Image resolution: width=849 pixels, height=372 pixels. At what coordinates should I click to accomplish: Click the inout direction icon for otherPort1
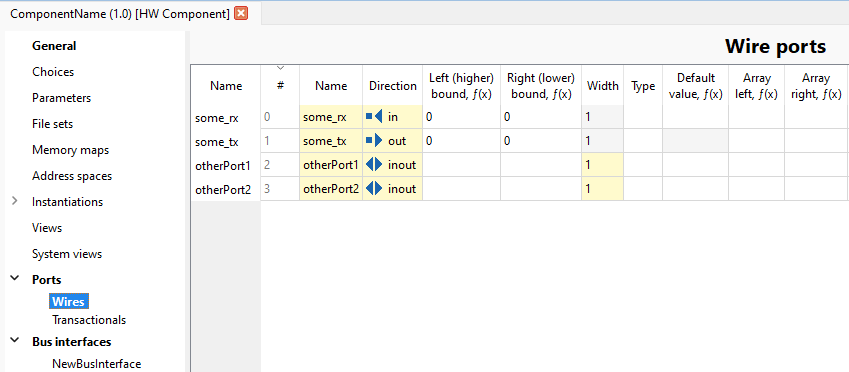pyautogui.click(x=374, y=165)
